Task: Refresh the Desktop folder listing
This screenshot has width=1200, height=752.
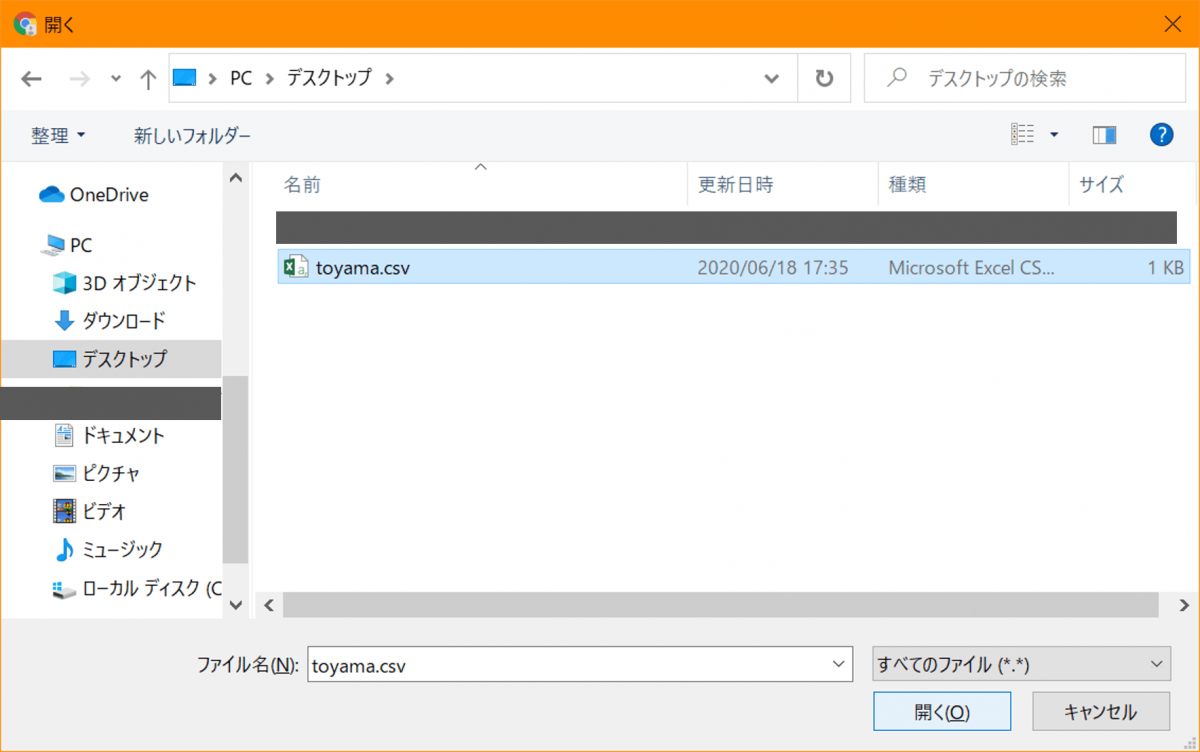Action: point(824,78)
